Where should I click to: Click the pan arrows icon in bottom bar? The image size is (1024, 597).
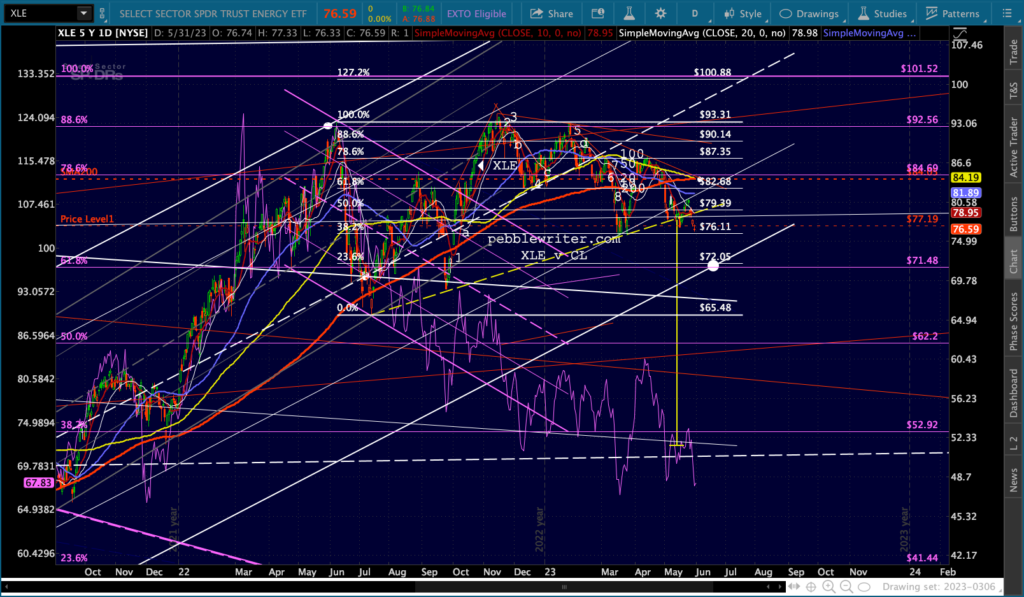tap(793, 587)
